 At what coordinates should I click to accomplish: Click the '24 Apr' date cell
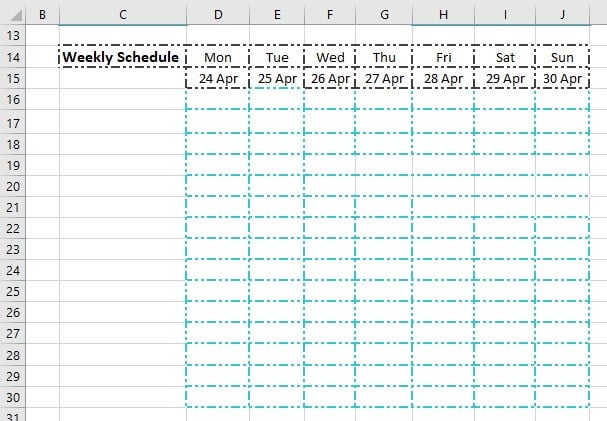[x=218, y=78]
